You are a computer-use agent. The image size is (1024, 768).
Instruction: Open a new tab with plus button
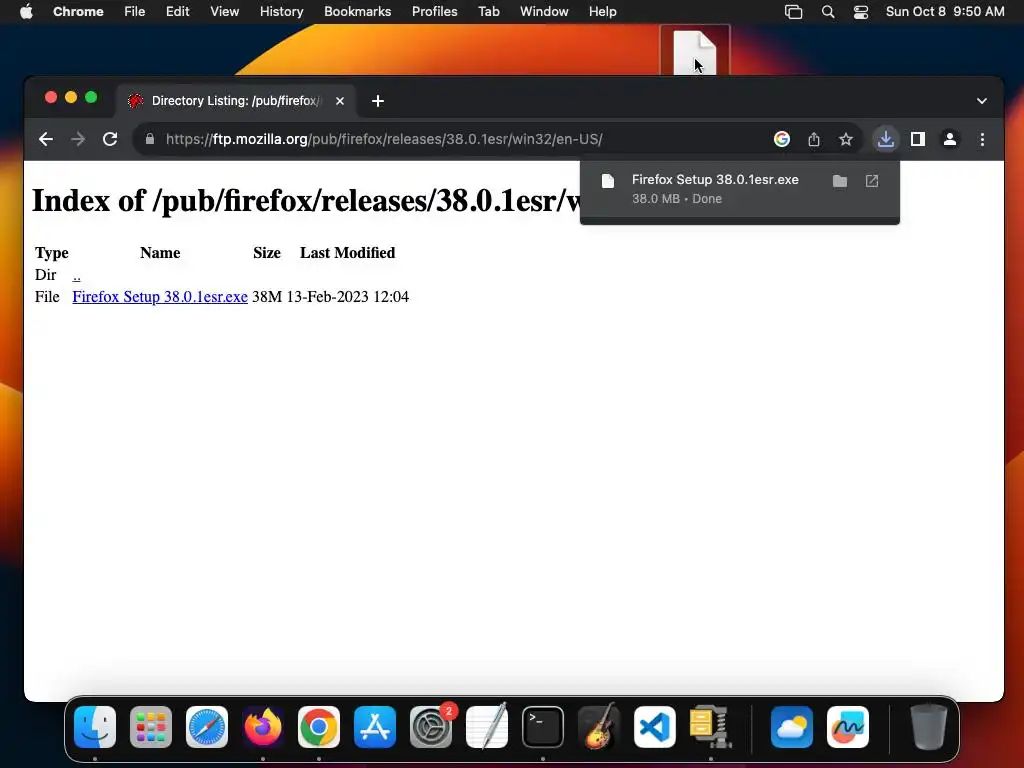(377, 101)
